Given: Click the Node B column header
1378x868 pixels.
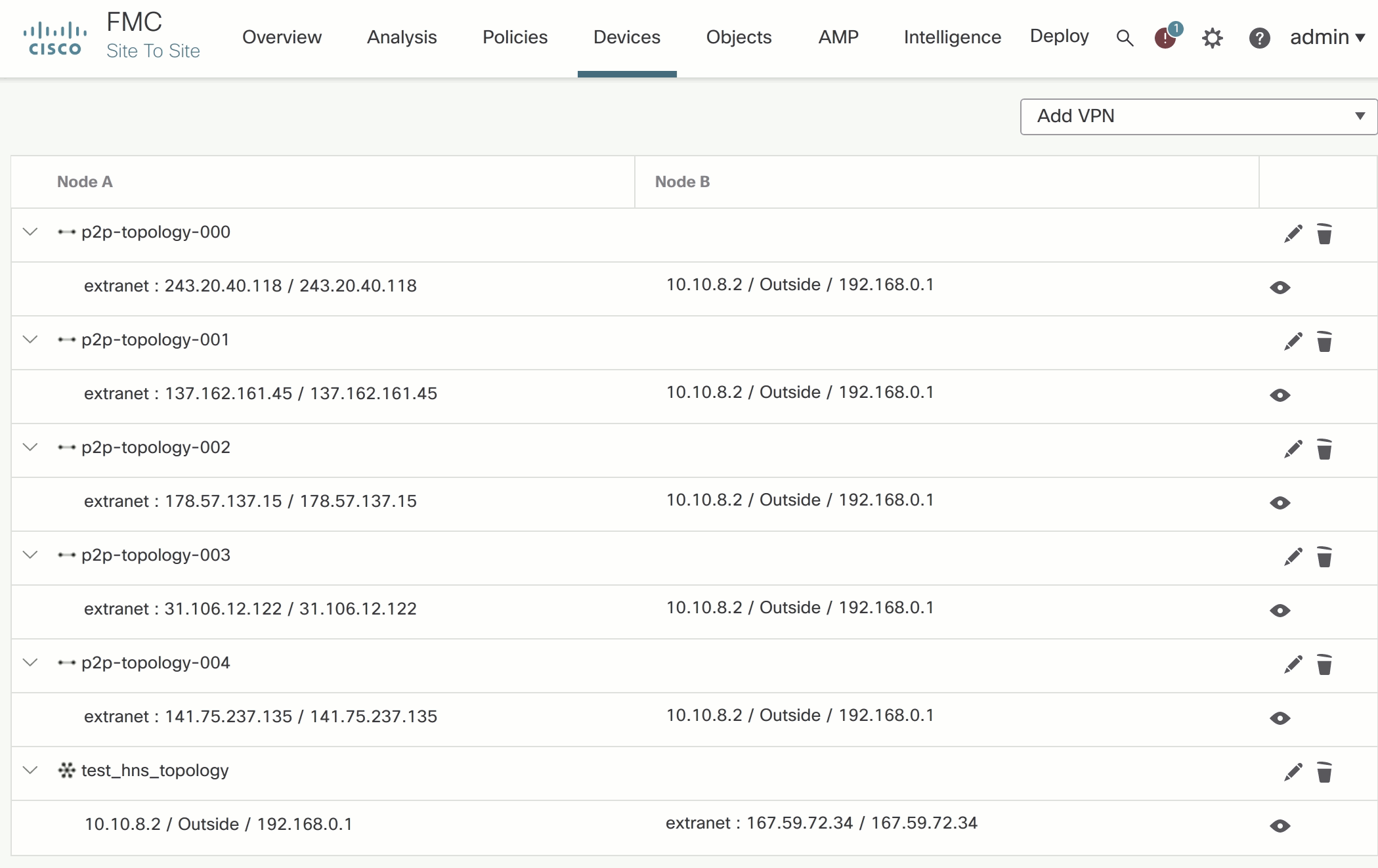Looking at the screenshot, I should coord(683,182).
